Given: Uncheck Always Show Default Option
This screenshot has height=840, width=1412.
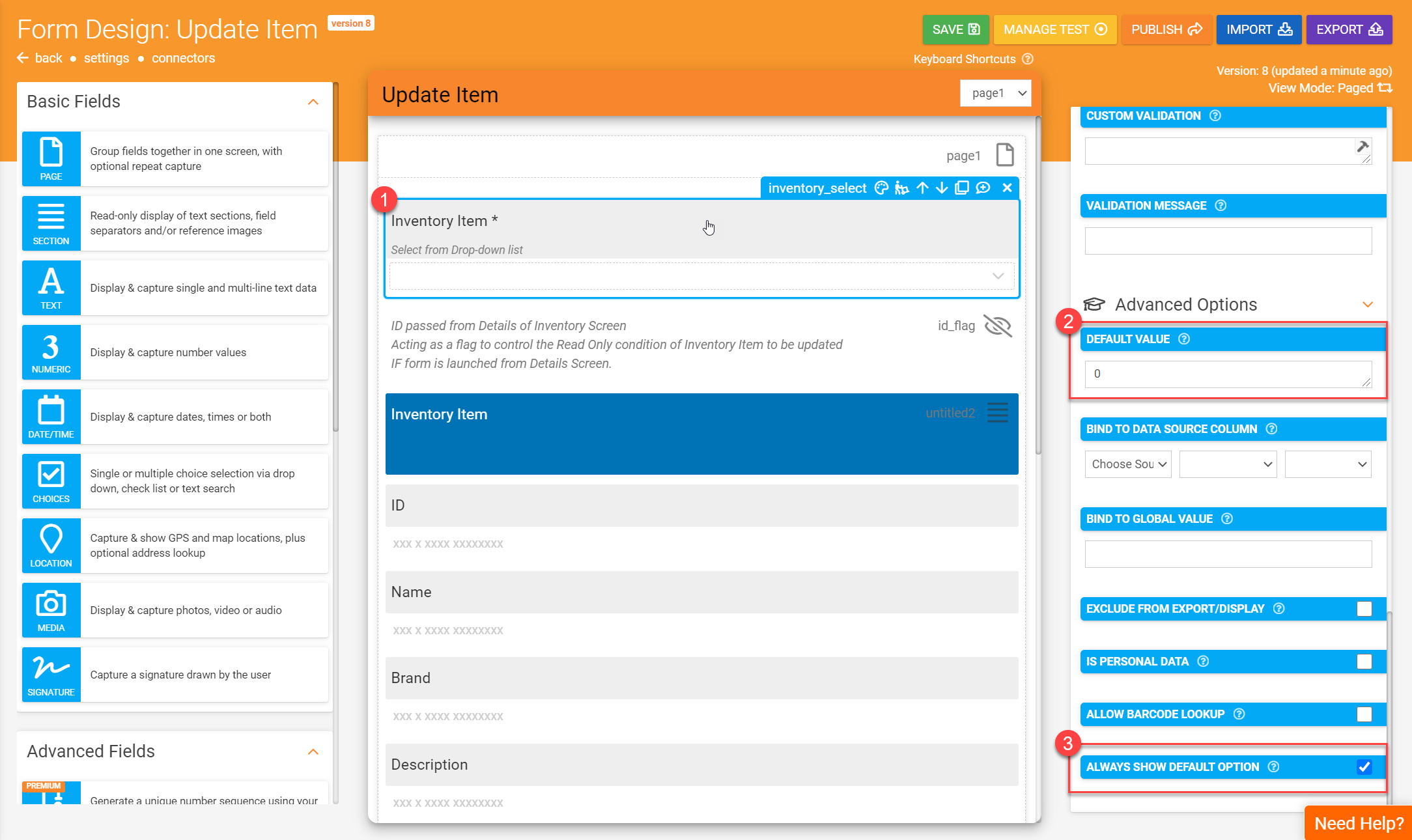Looking at the screenshot, I should tap(1364, 767).
